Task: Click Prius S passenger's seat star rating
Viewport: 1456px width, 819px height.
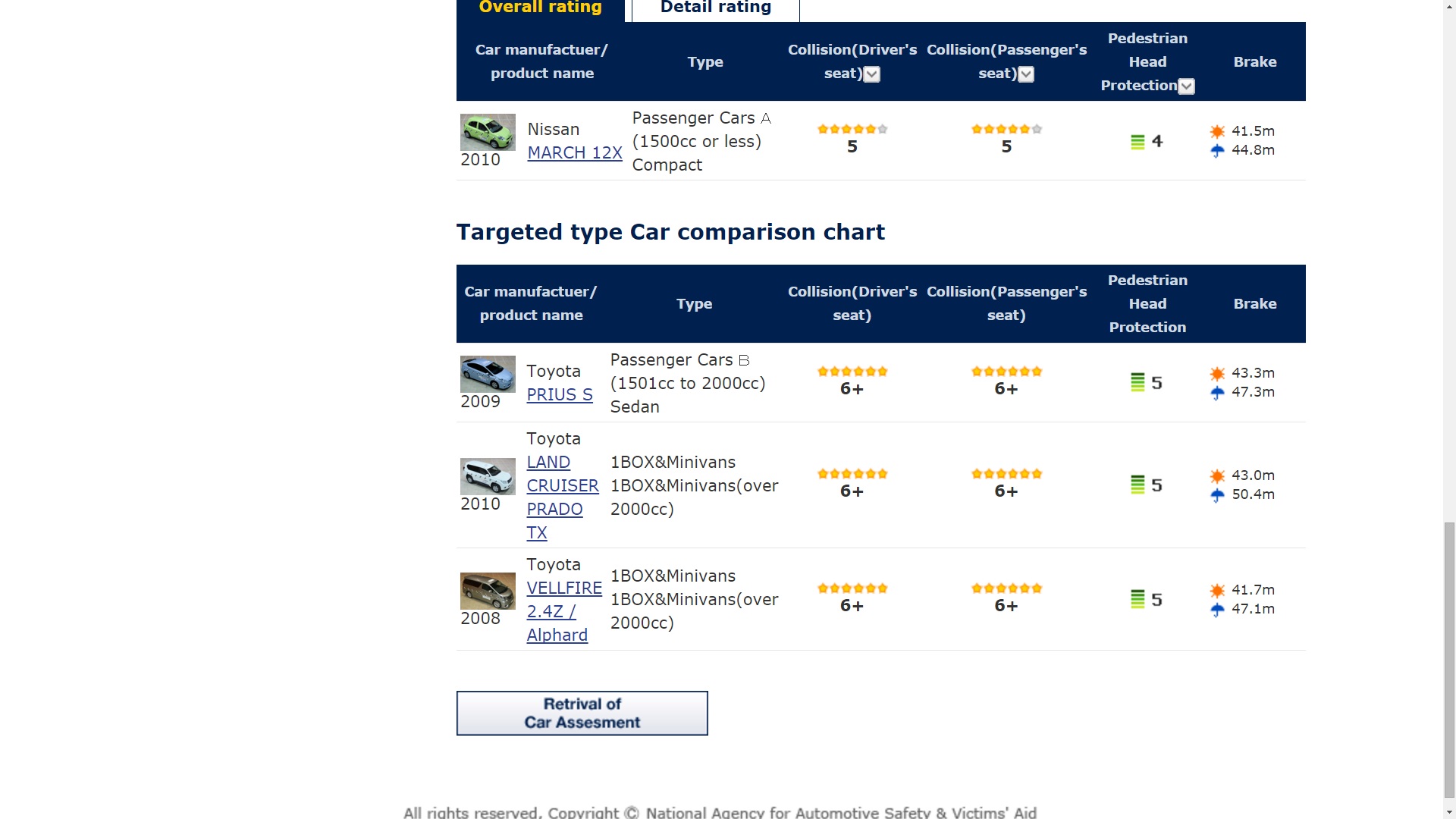Action: click(x=1007, y=371)
